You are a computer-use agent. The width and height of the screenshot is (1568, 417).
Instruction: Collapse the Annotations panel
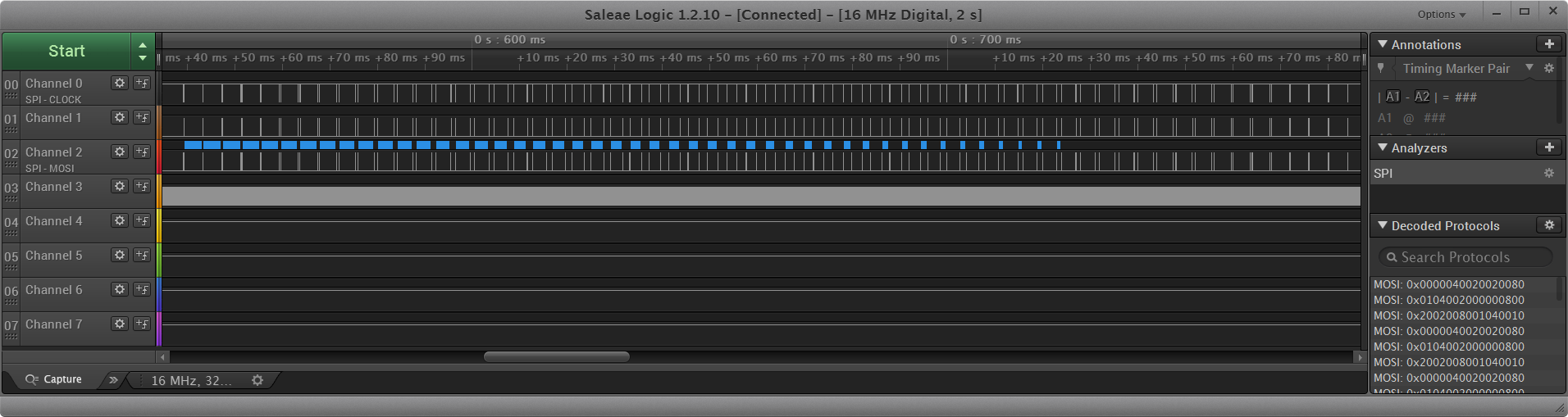point(1383,44)
